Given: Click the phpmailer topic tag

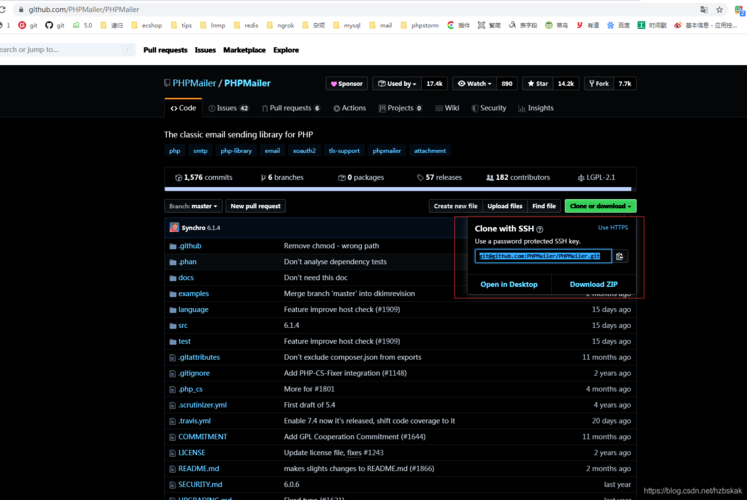Looking at the screenshot, I should [x=386, y=151].
